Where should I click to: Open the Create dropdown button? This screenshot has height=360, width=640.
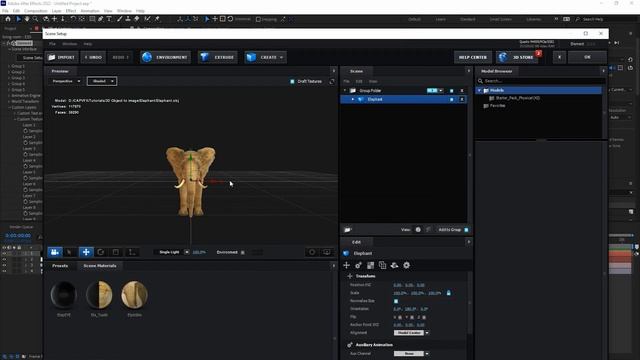click(265, 57)
